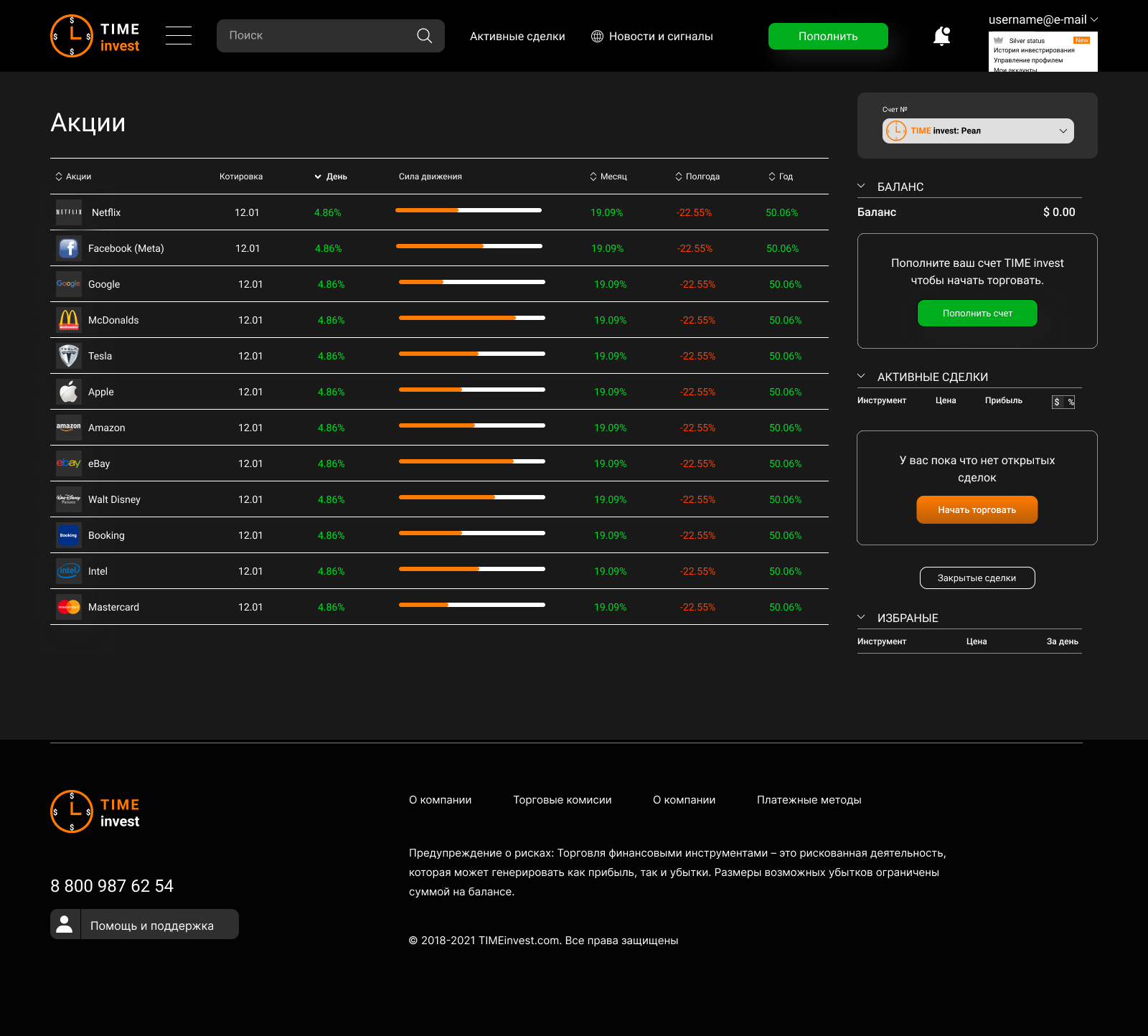This screenshot has width=1148, height=1036.
Task: Click Netflix strength bar
Action: (469, 210)
